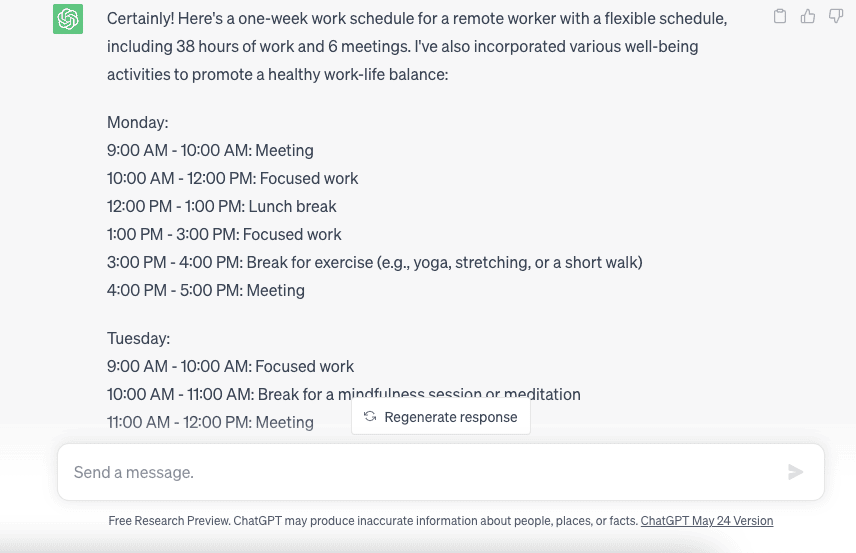
Task: Click the 11:00 AM - 12:00 PM Meeting line
Action: pos(210,423)
